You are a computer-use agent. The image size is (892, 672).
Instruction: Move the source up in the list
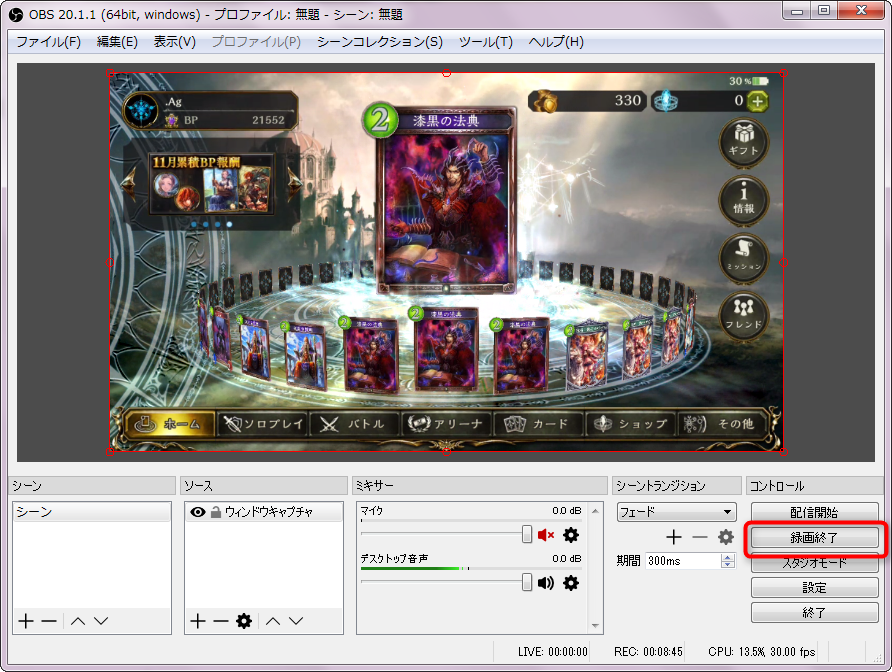(x=273, y=621)
